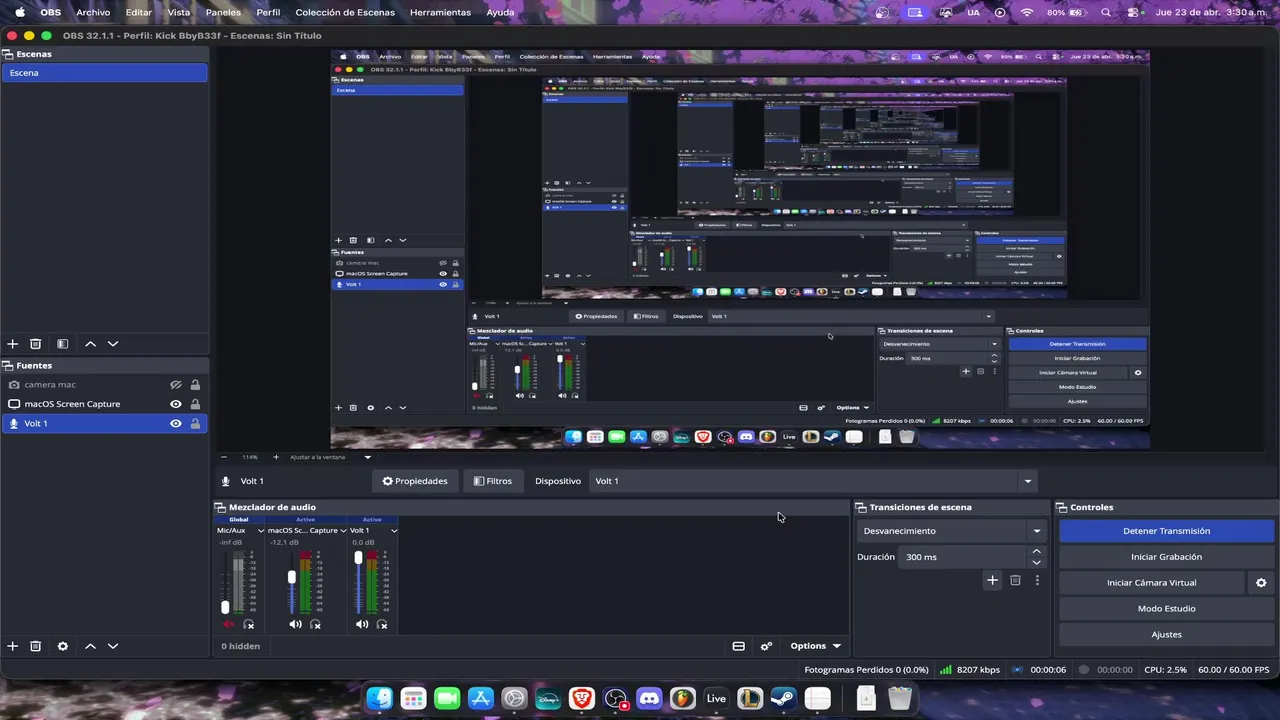
Task: Open scene filters icon in Escenas toolbar
Action: [x=62, y=344]
